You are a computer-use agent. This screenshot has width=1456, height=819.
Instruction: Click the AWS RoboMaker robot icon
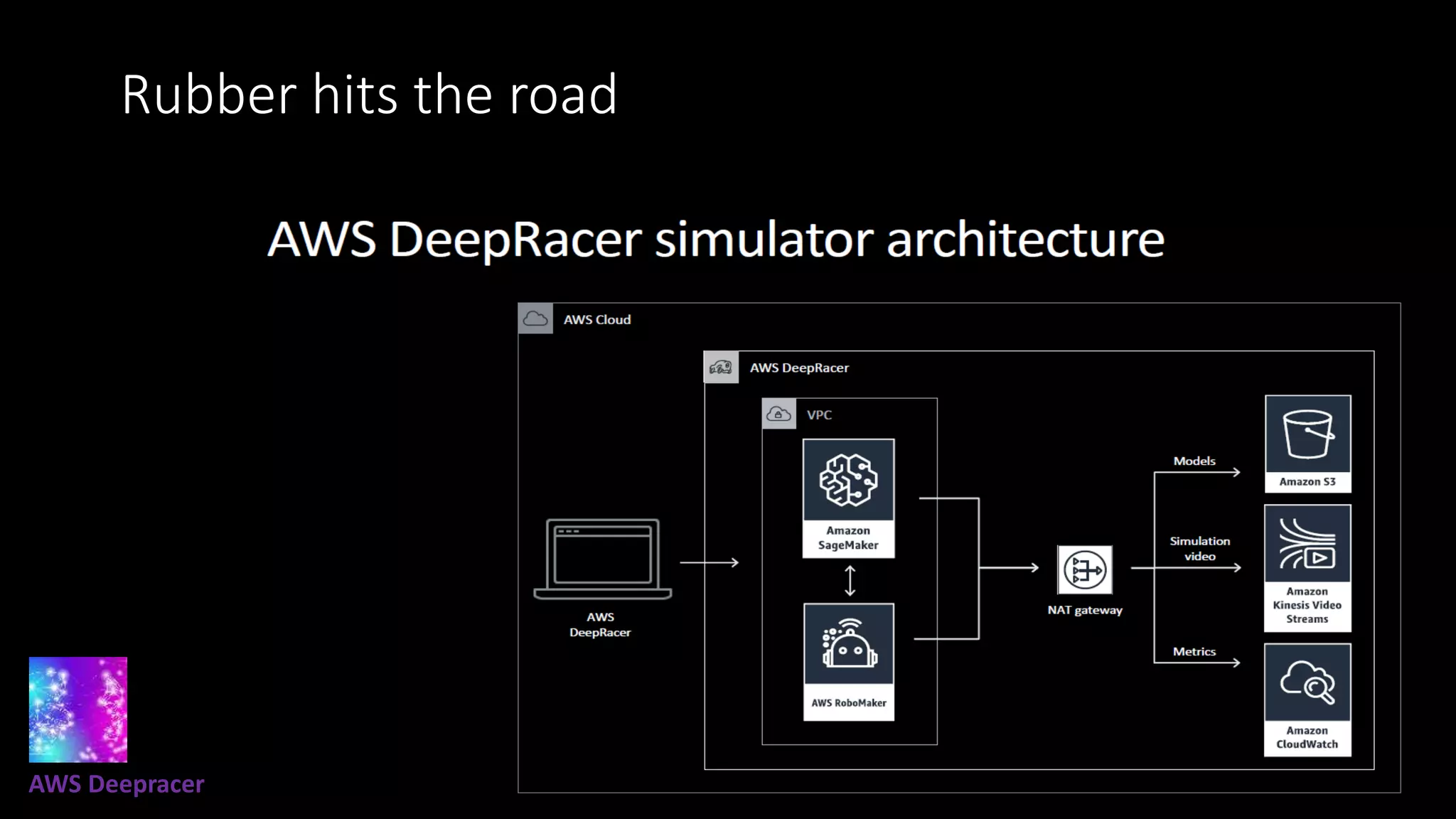(x=848, y=644)
